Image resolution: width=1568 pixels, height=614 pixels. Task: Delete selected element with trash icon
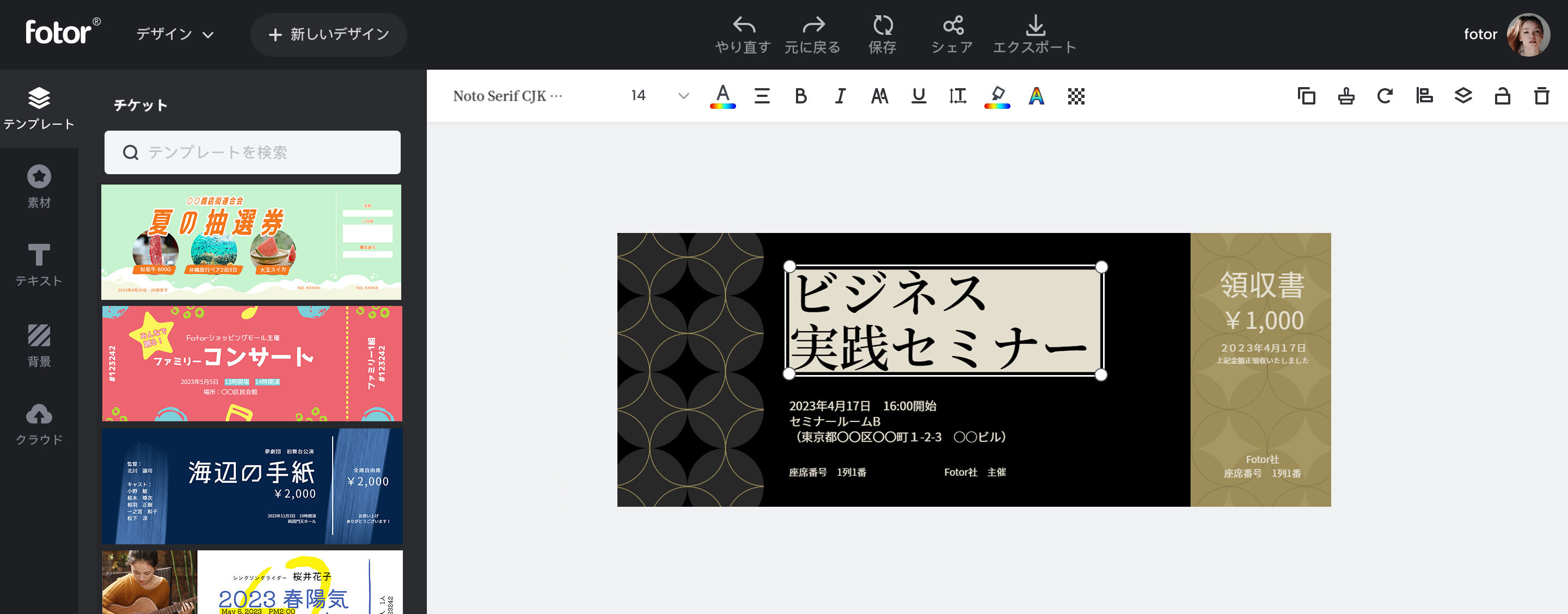[1541, 96]
